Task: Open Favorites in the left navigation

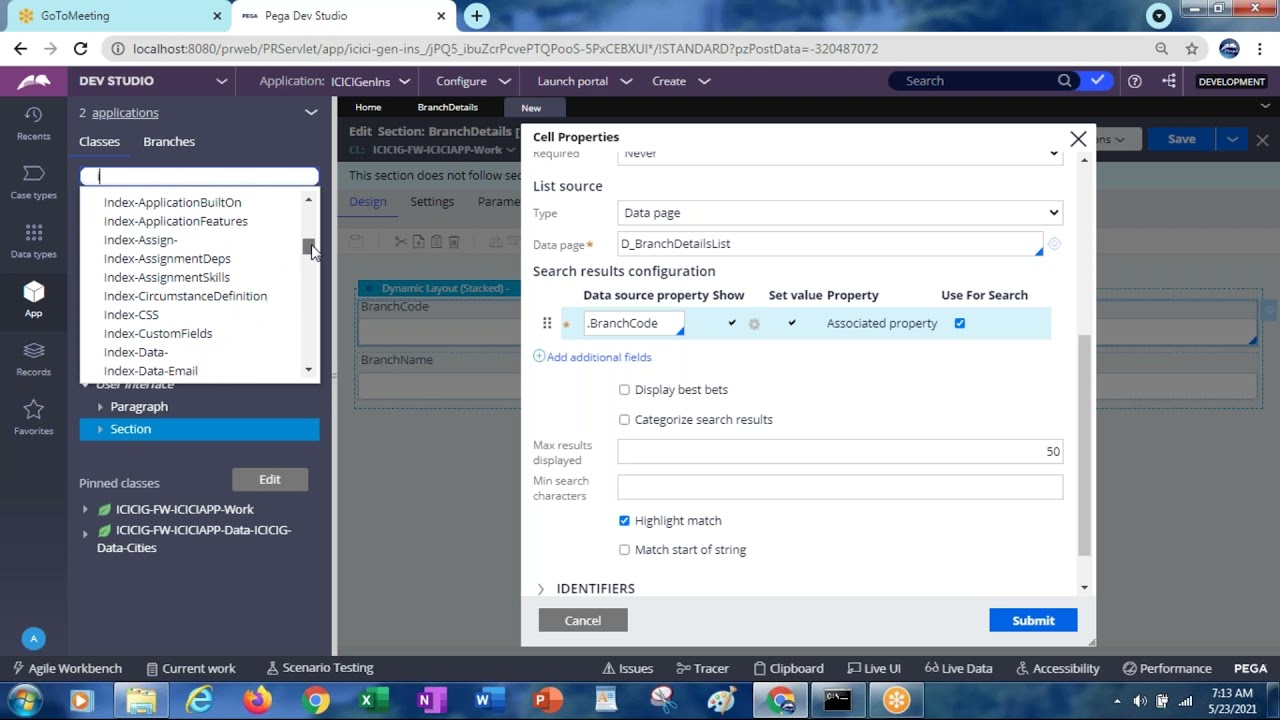Action: (x=33, y=418)
